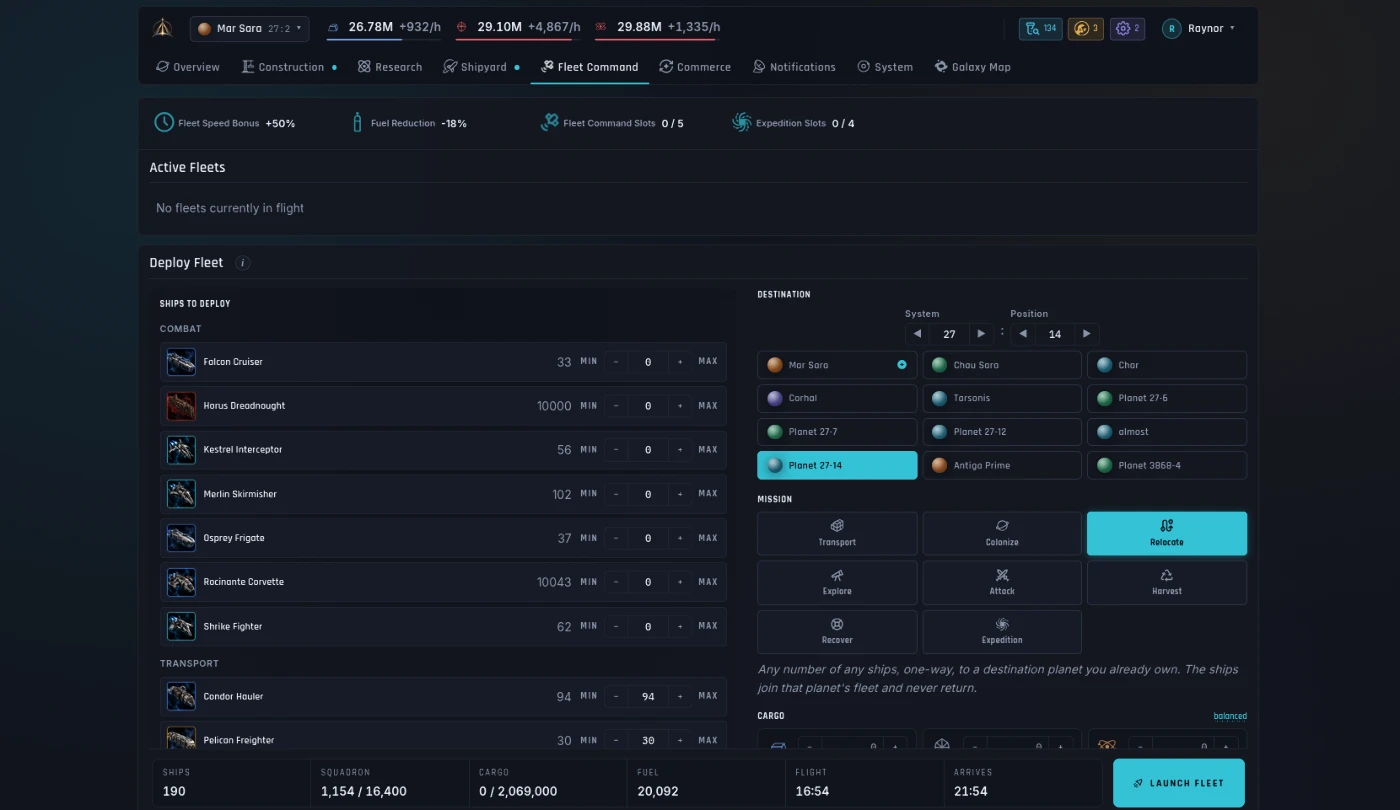1400x810 pixels.
Task: Click the Falcon Cruiser ship thumbnail
Action: (181, 362)
